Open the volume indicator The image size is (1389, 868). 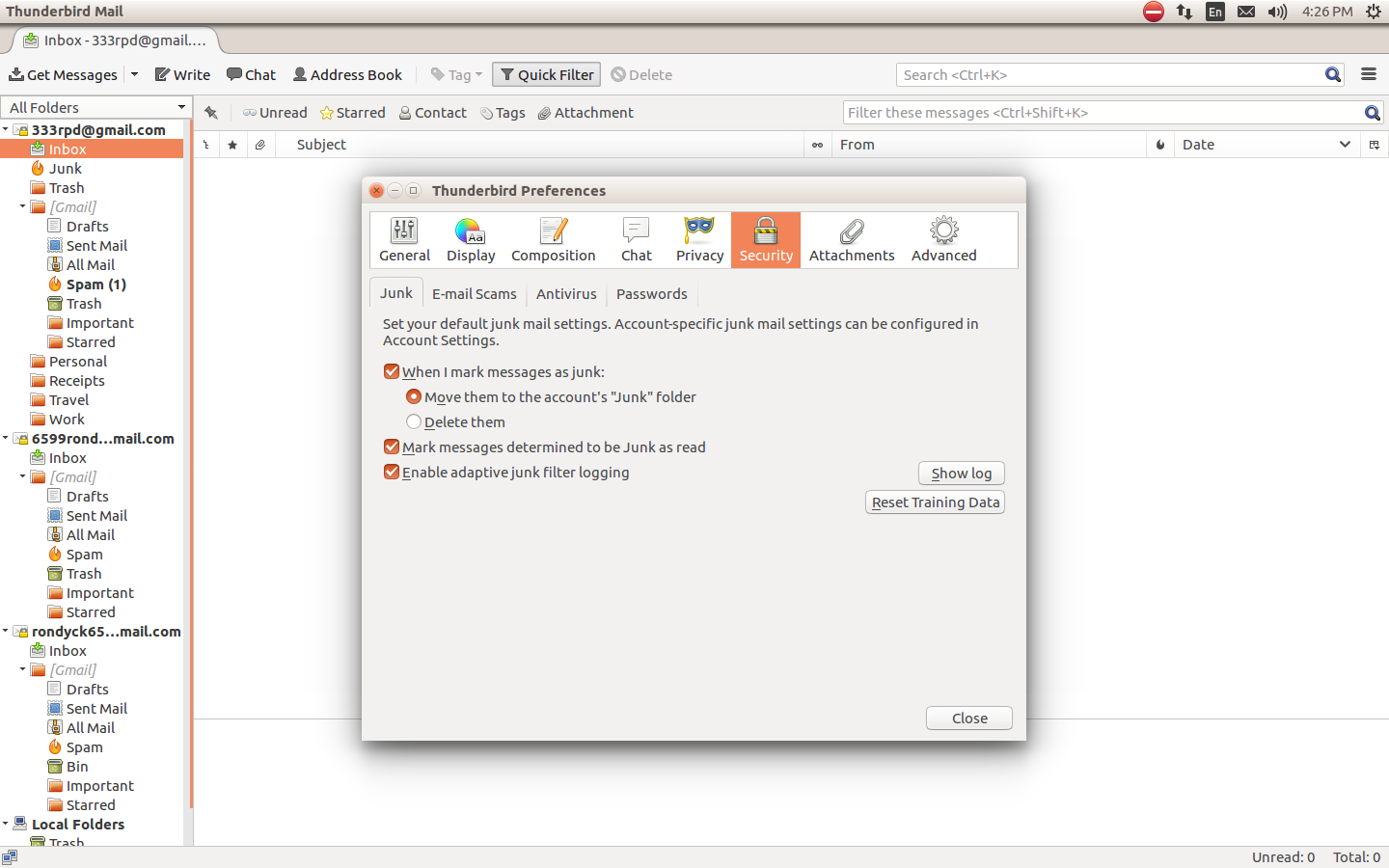1277,12
